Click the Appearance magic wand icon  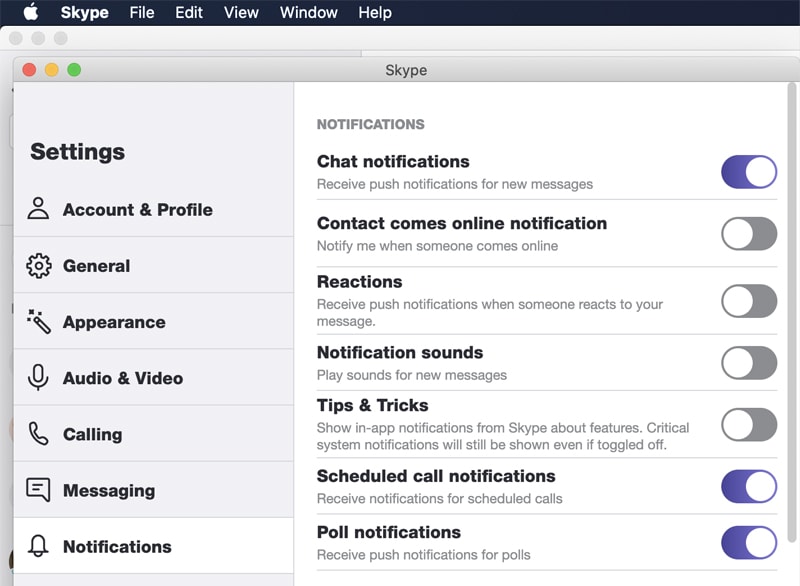[38, 322]
